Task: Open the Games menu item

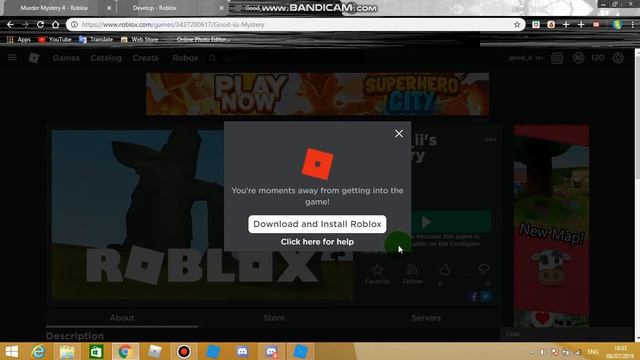Action: tap(66, 58)
